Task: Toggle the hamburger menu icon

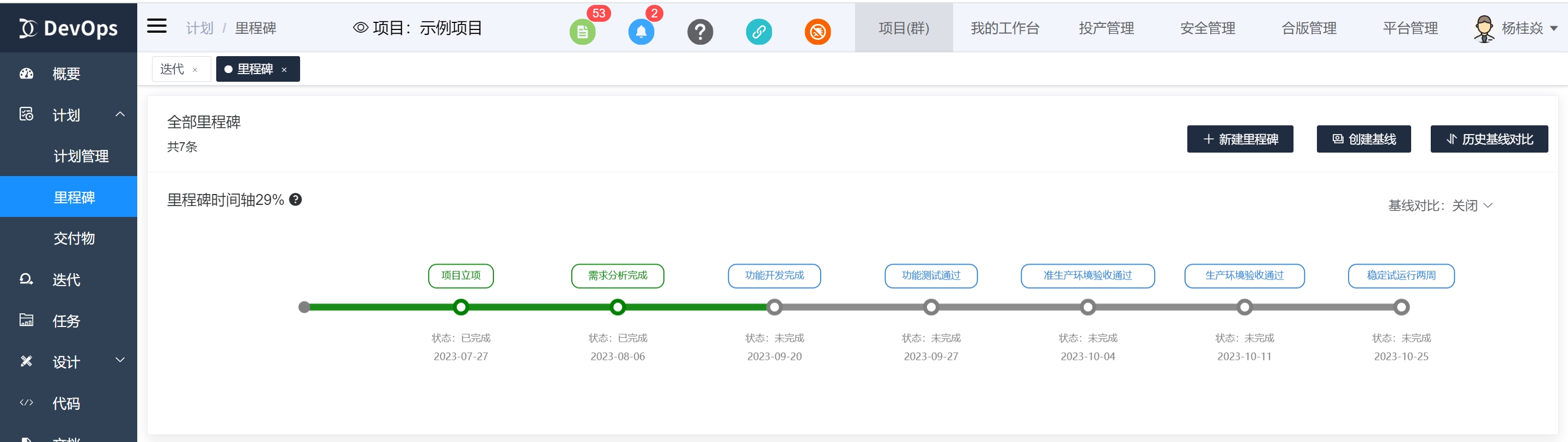Action: click(x=156, y=26)
